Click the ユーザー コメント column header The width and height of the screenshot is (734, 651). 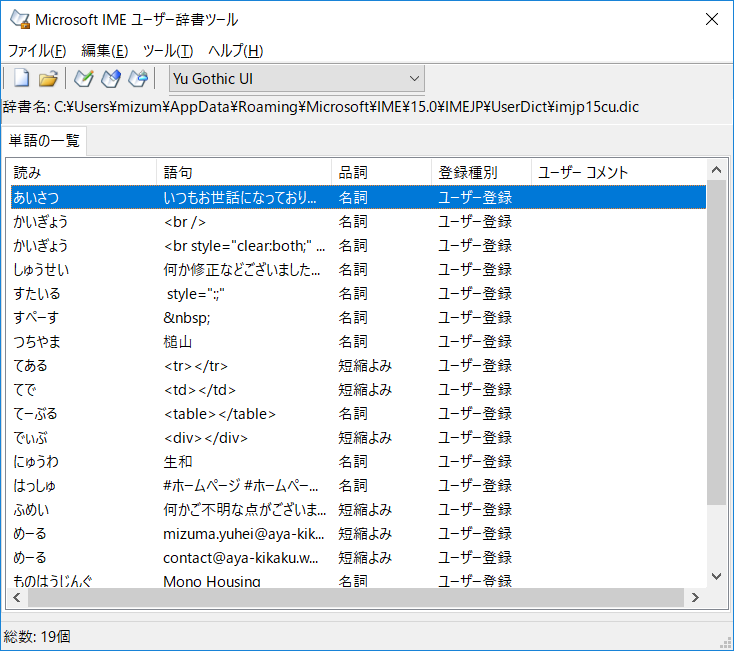[619, 172]
